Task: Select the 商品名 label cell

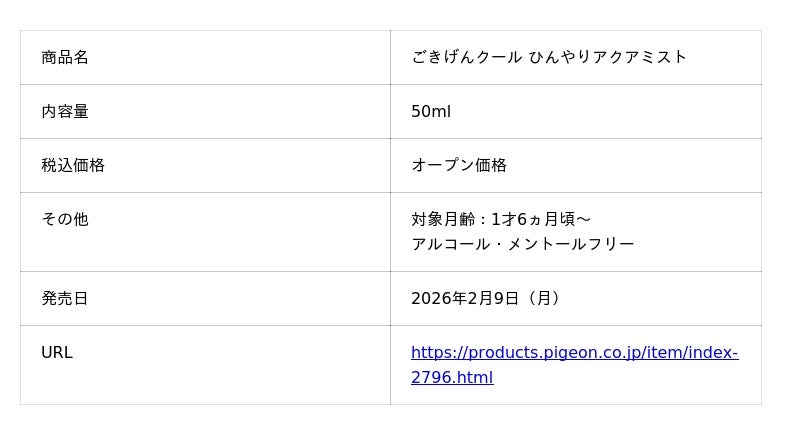Action: (x=65, y=57)
